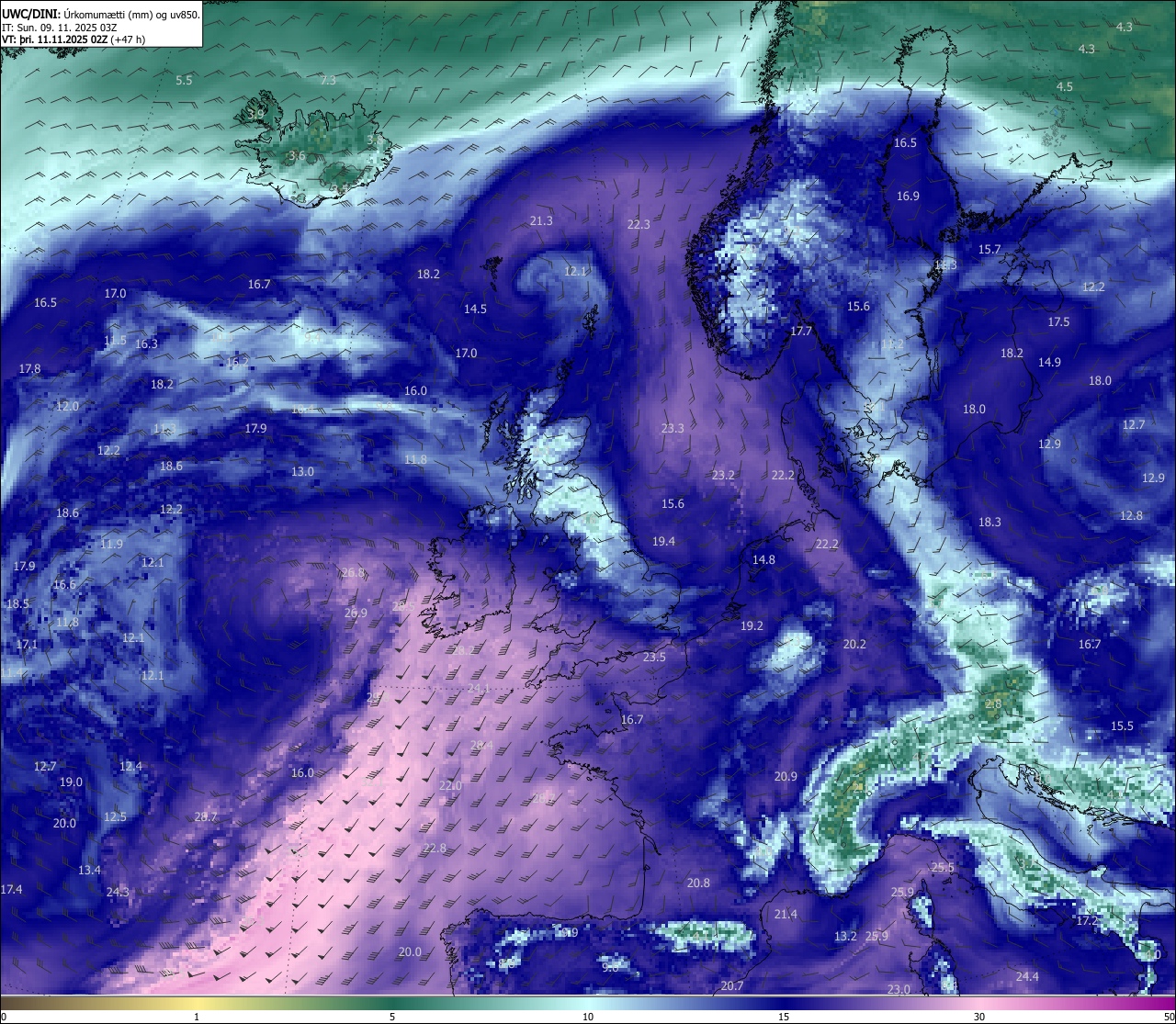Click the 21.3 value north of Scotland
The image size is (1176, 1024).
(x=541, y=221)
